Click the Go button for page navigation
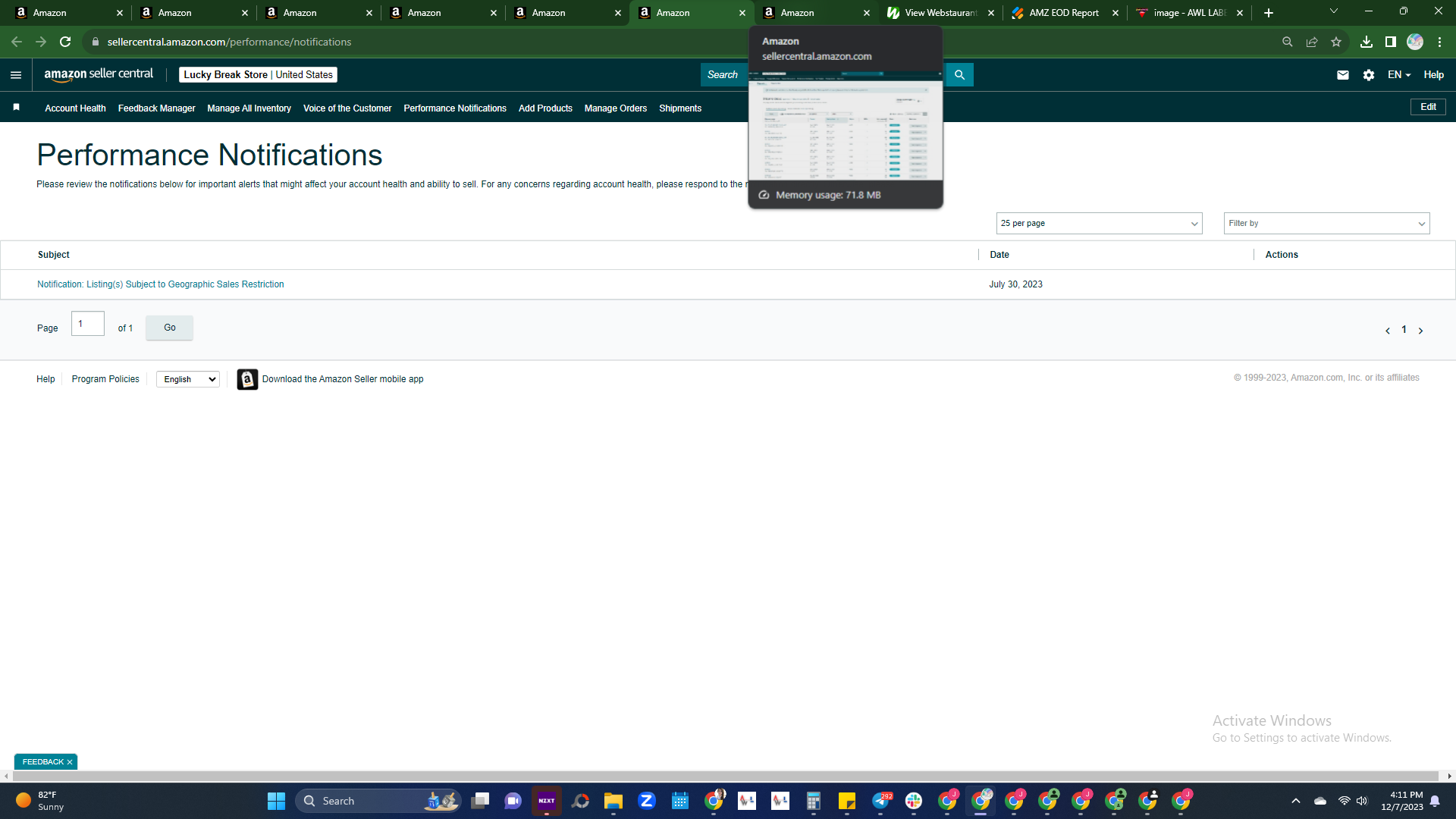The image size is (1456, 819). [169, 328]
